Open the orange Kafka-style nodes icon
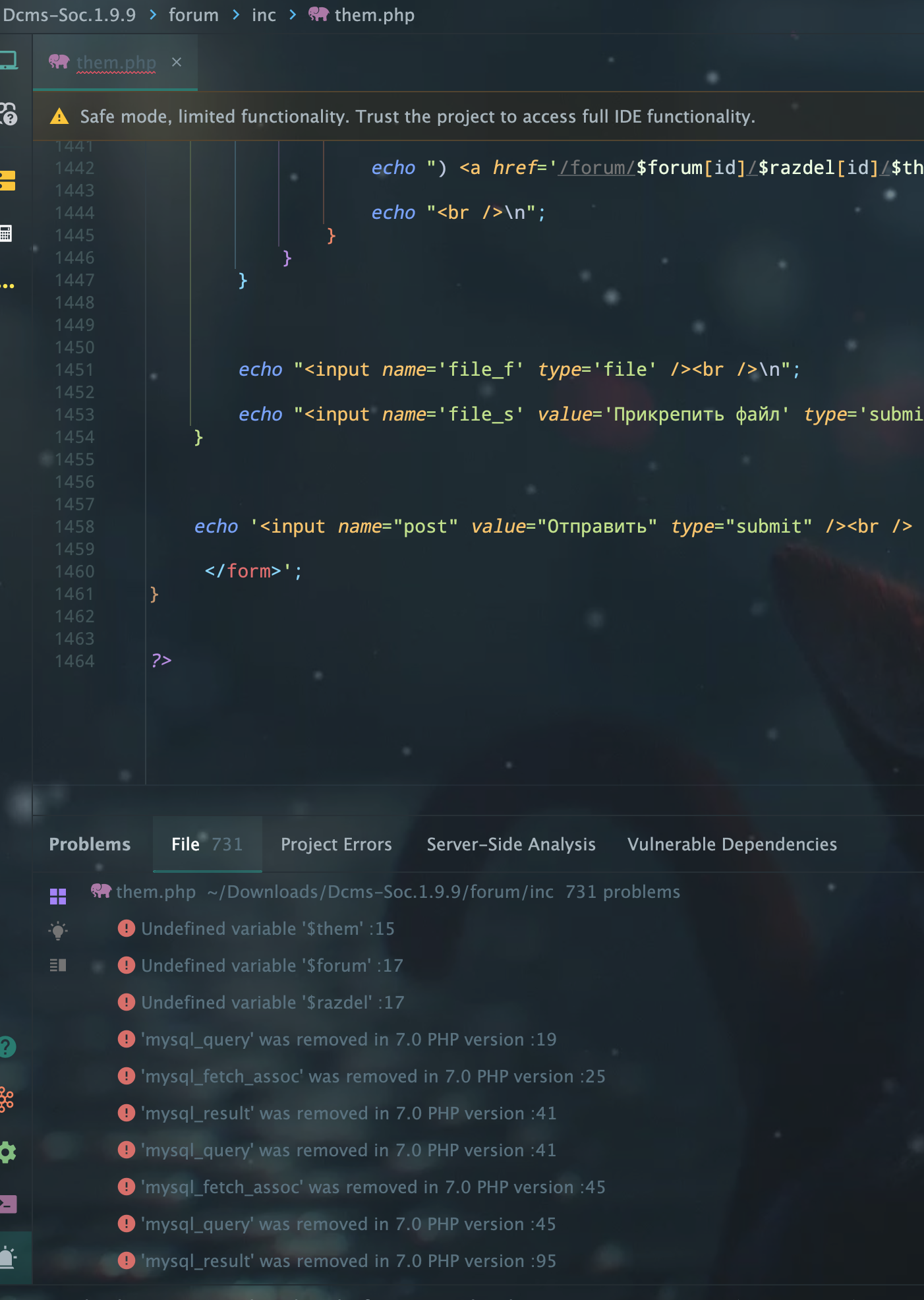 [7, 1100]
